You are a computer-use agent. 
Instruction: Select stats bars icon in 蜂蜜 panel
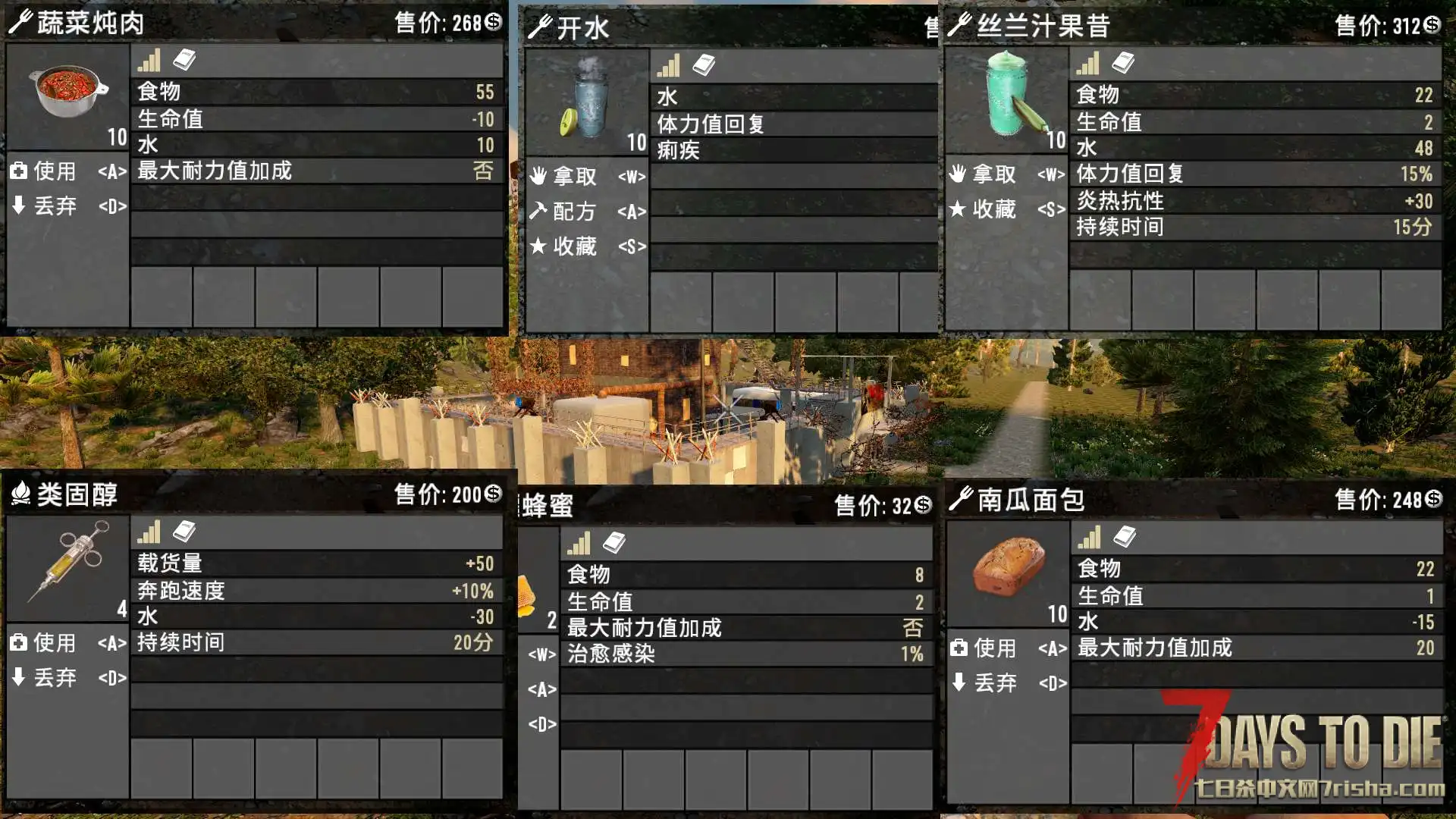579,543
